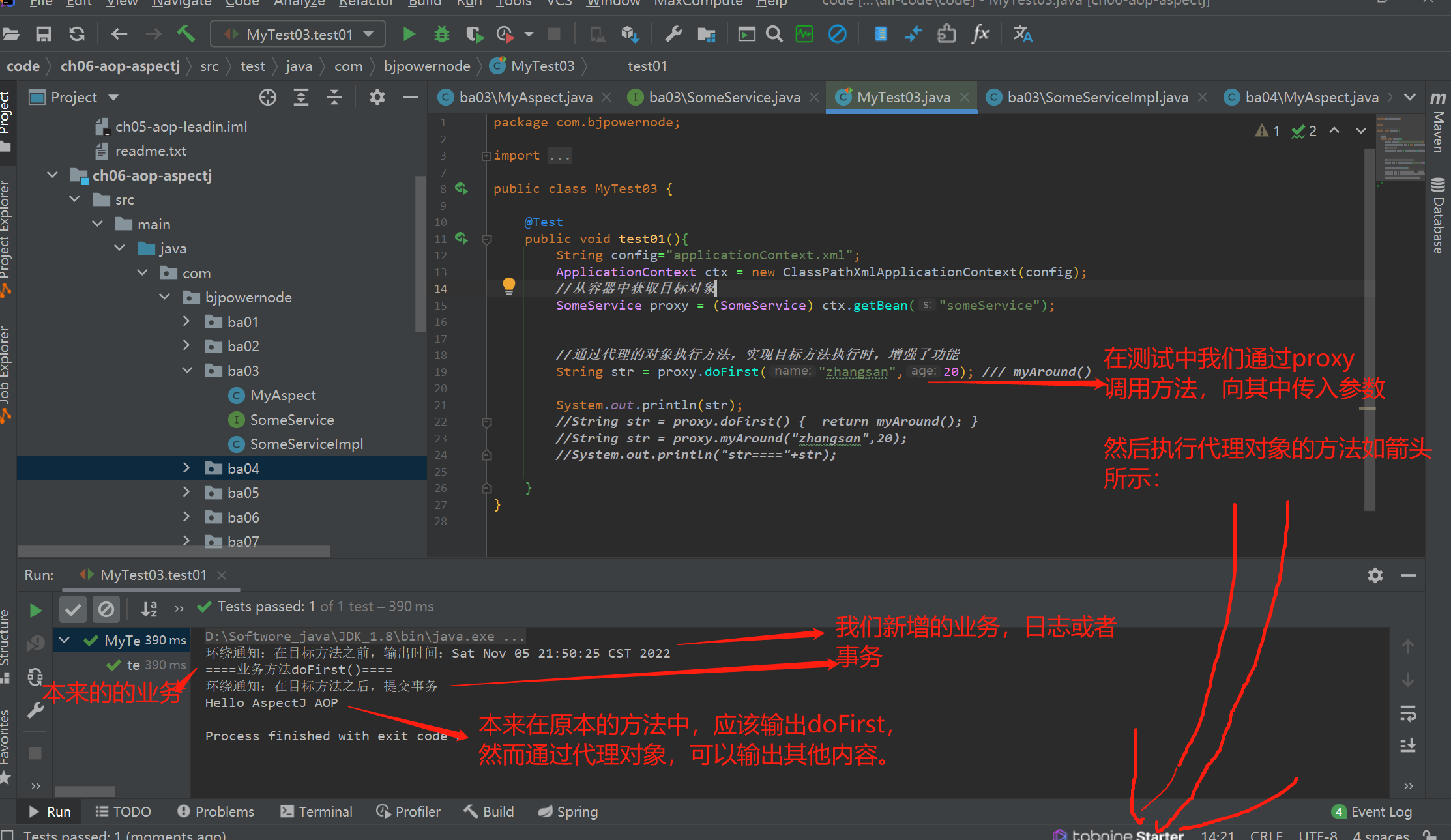Click the Debug bug icon
This screenshot has width=1451, height=840.
point(442,34)
